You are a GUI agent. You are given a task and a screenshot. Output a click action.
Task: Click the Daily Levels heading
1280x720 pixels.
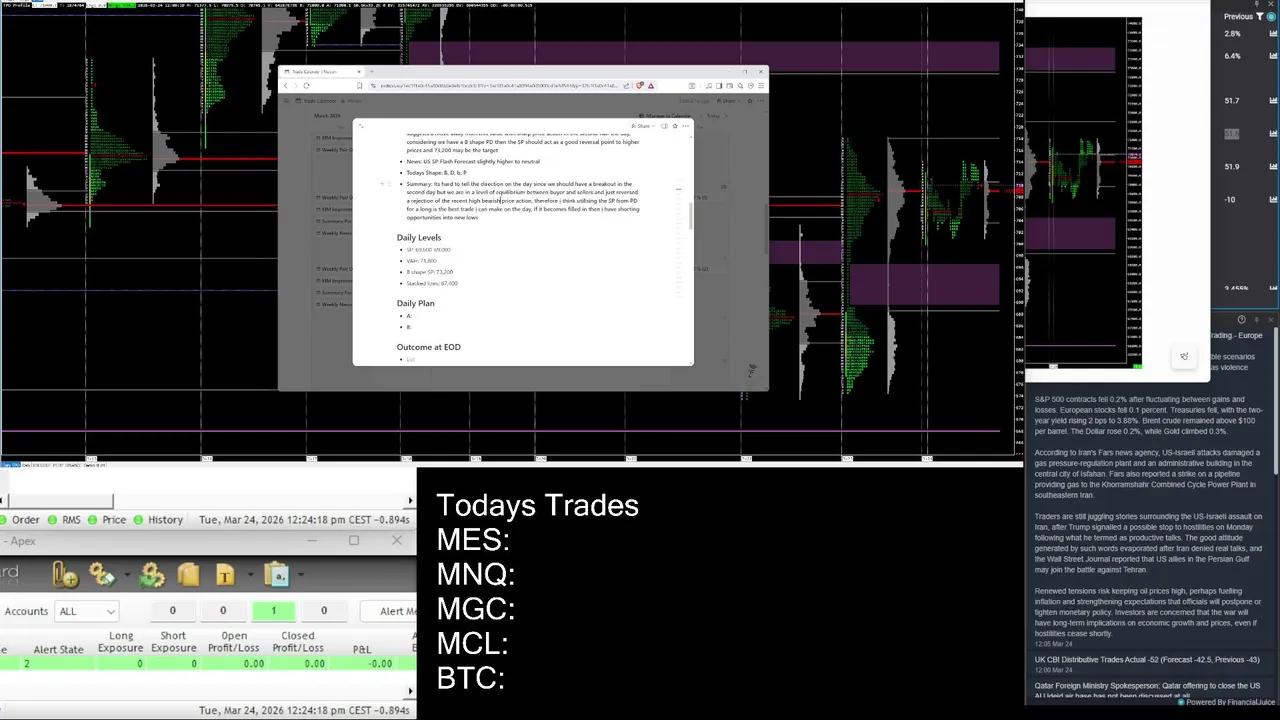419,237
